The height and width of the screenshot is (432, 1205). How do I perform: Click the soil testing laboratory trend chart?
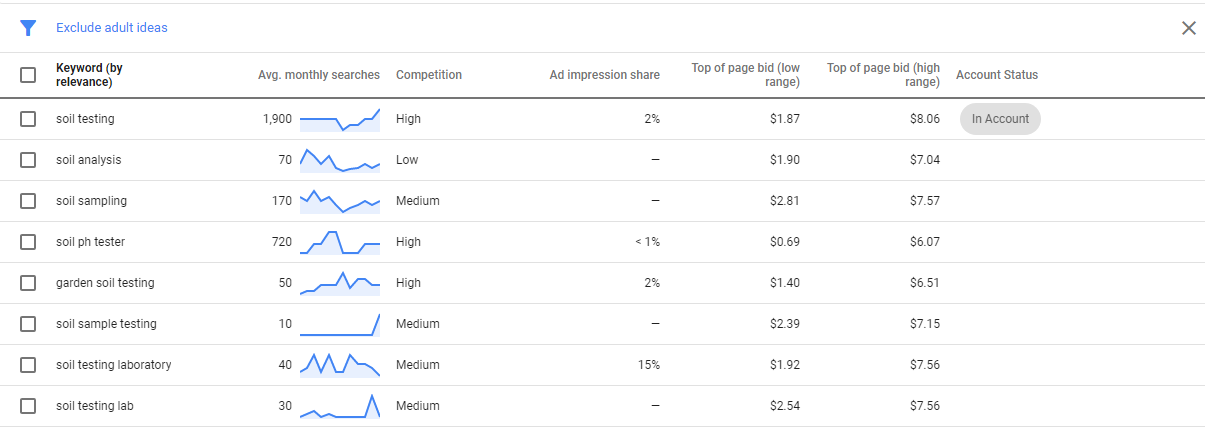340,365
